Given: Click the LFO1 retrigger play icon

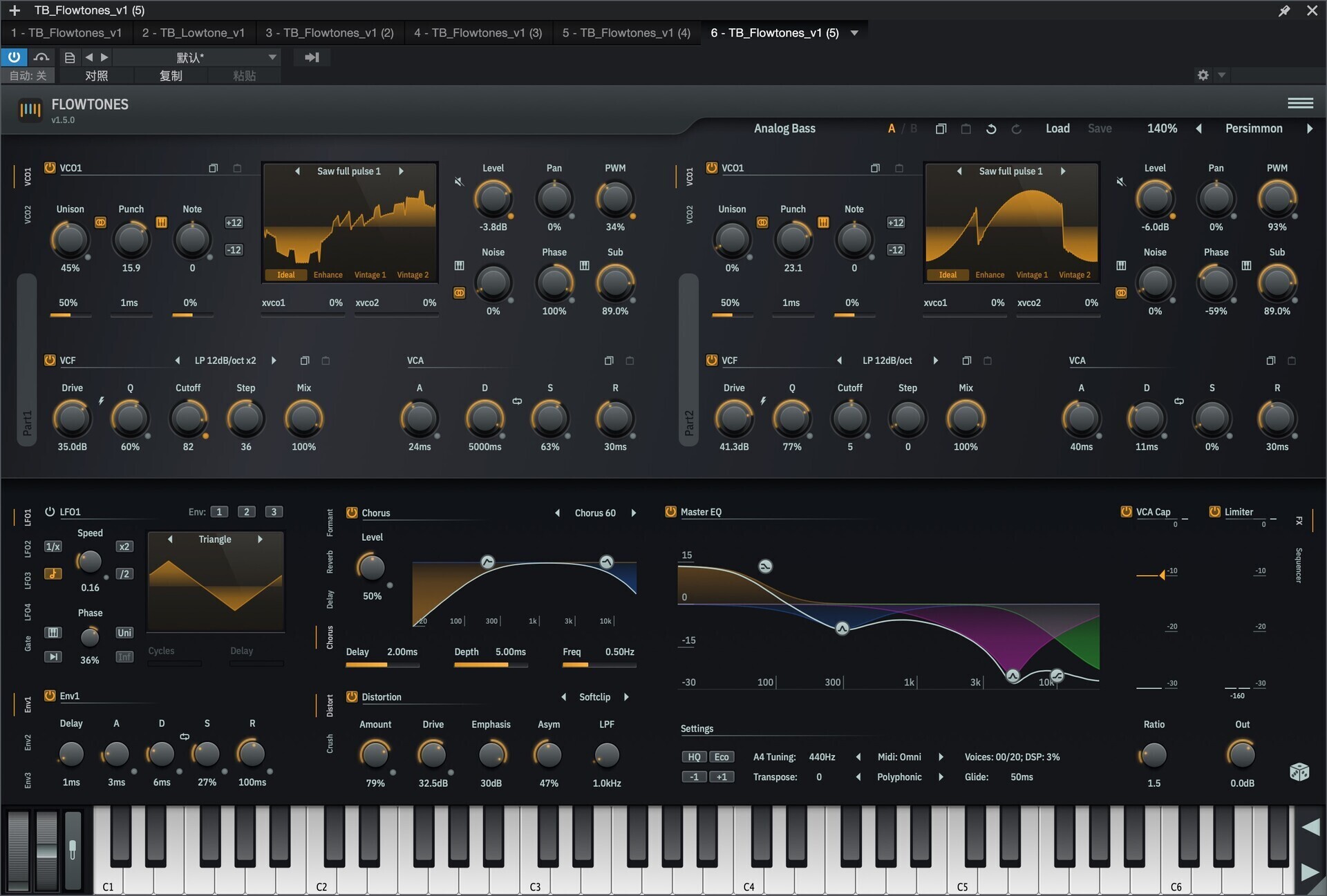Looking at the screenshot, I should (53, 656).
